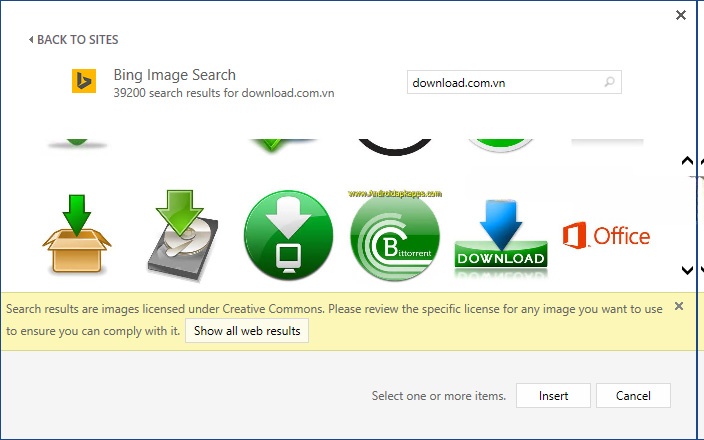
Task: Dismiss the Creative Commons notice bar
Action: (679, 306)
